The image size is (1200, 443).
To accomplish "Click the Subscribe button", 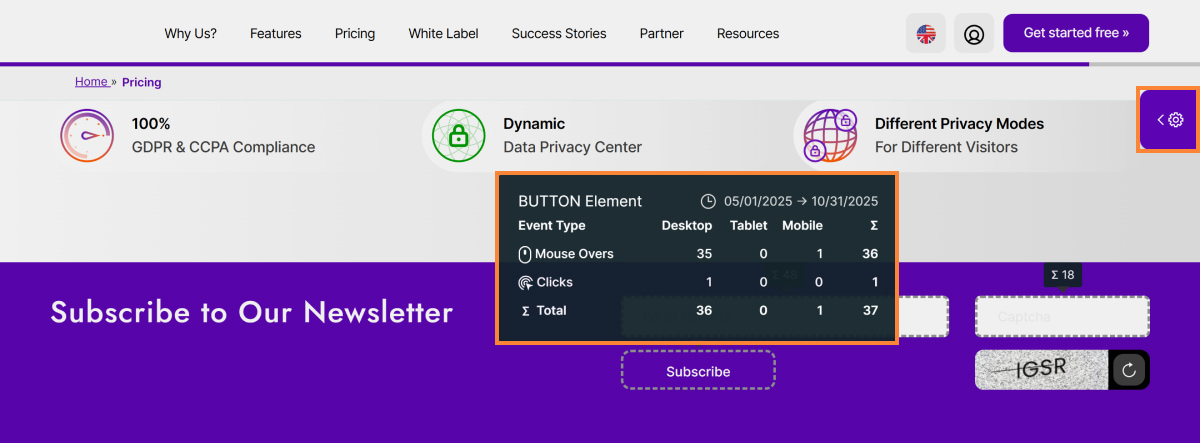I will 698,370.
